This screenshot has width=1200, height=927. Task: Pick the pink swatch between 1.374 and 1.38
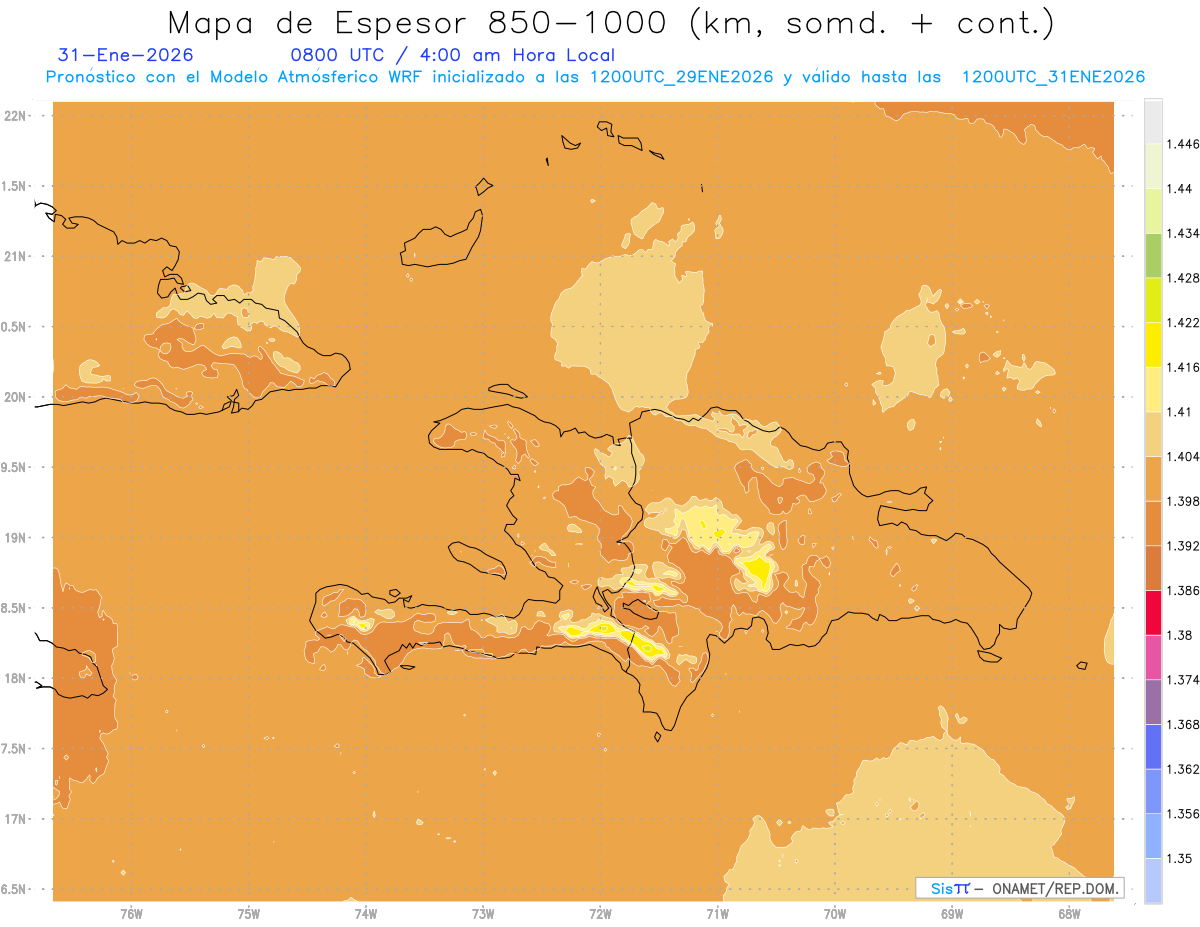(x=1153, y=657)
